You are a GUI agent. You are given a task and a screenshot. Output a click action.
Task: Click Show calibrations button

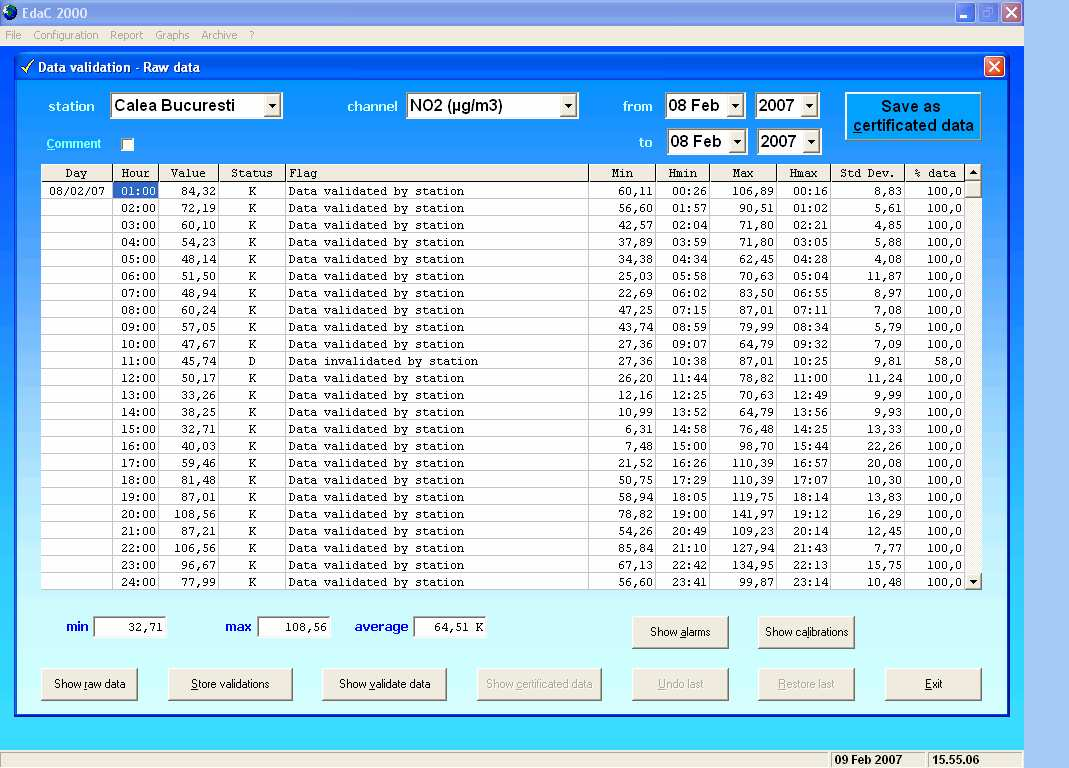(x=806, y=632)
